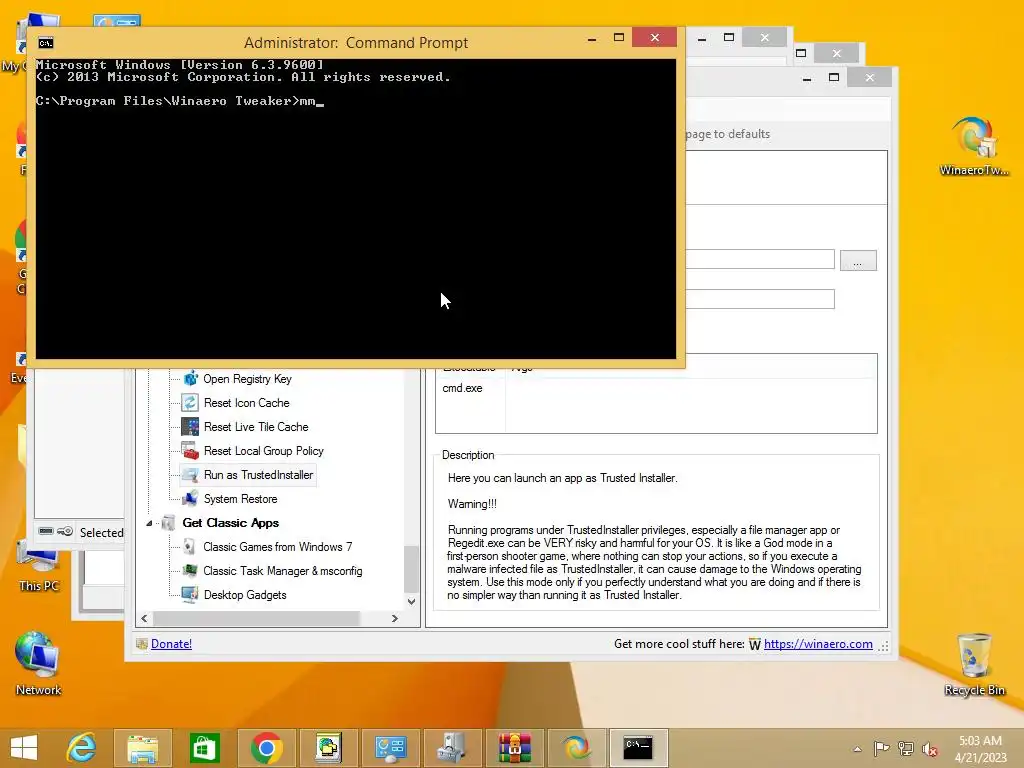Select Desktop Gadgets tree item
The width and height of the screenshot is (1024, 768).
click(x=245, y=595)
